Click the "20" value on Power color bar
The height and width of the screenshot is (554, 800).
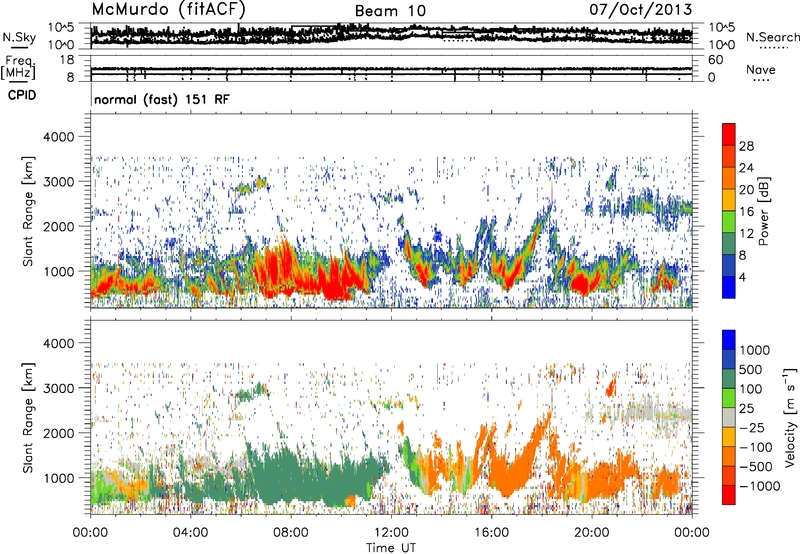(x=746, y=190)
